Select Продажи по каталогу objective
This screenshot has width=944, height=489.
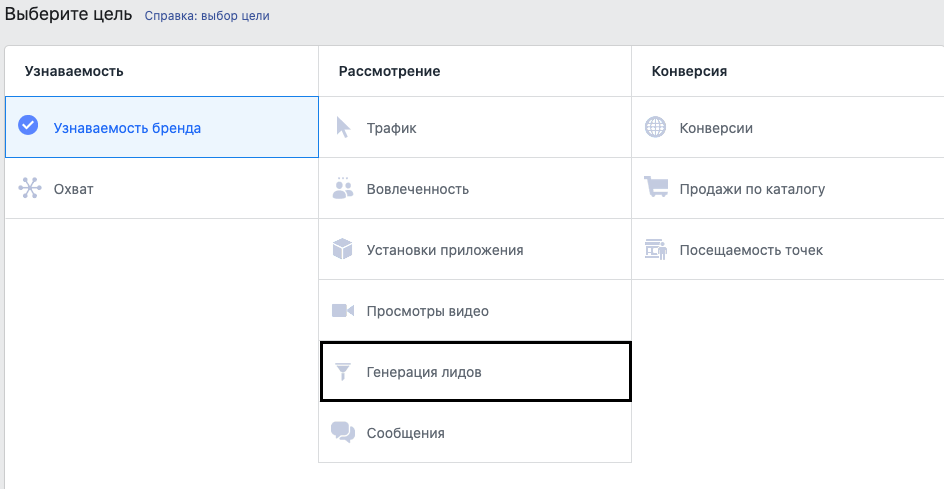point(788,188)
